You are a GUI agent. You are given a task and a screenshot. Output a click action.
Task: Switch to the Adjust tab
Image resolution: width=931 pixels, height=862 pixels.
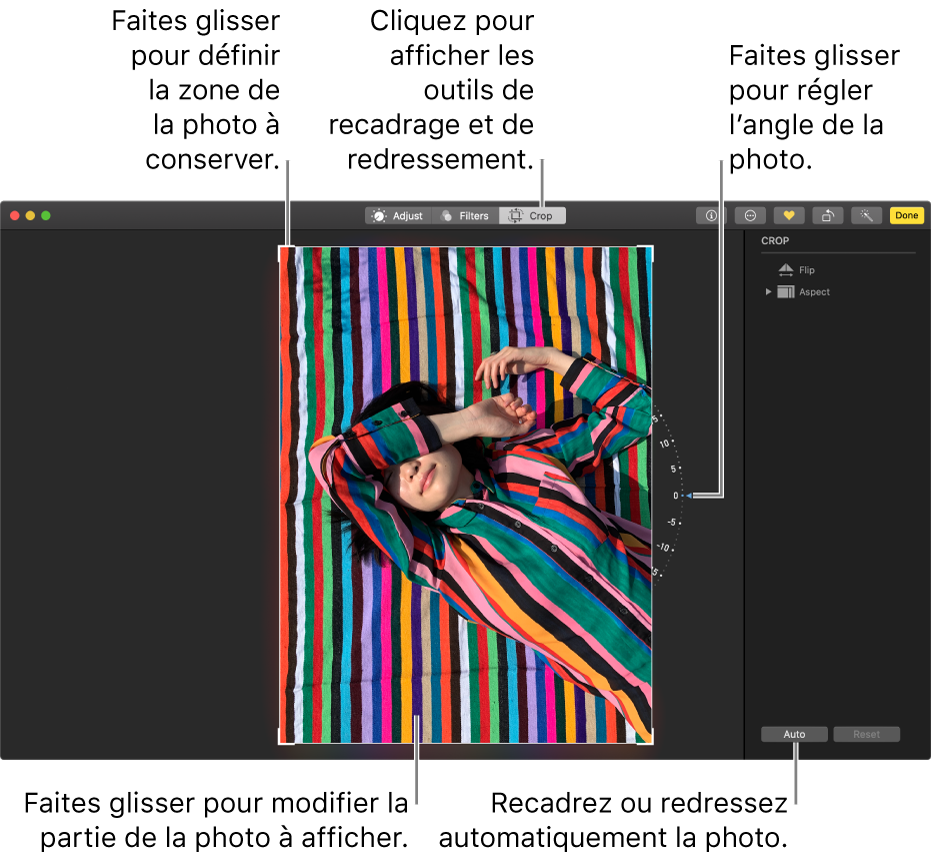tap(398, 216)
